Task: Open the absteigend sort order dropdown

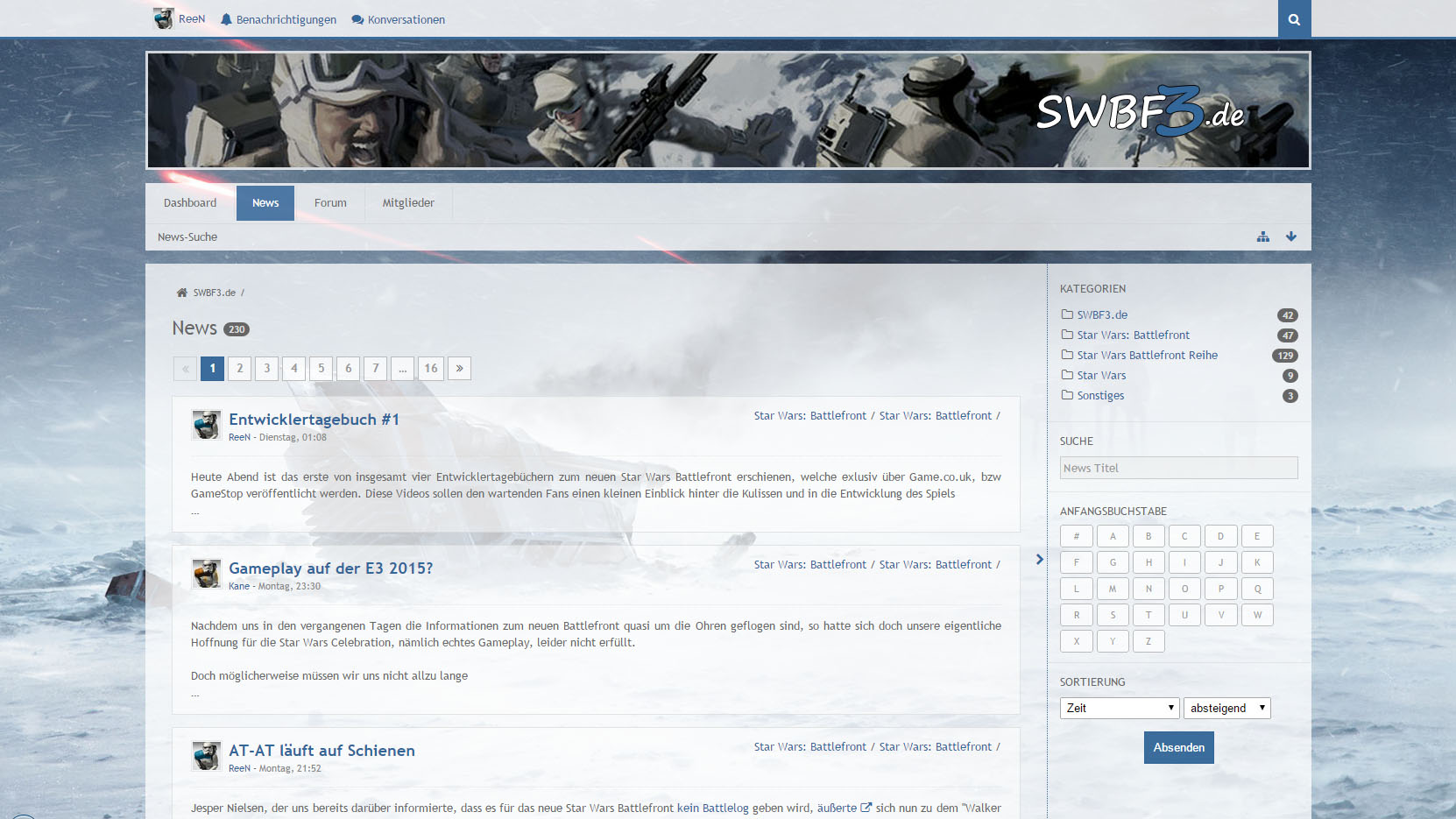Action: pyautogui.click(x=1227, y=708)
